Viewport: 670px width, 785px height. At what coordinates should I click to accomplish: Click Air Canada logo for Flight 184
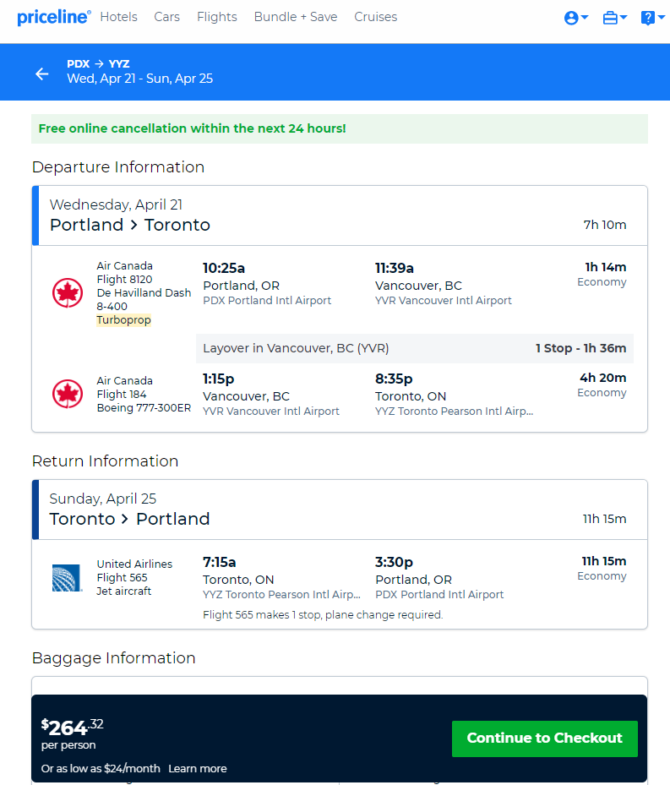[x=68, y=394]
